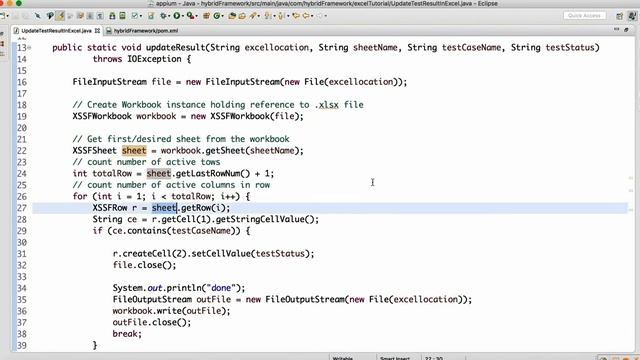Select the Java perspective button
Viewport: 640px width, 360px height.
pos(632,16)
